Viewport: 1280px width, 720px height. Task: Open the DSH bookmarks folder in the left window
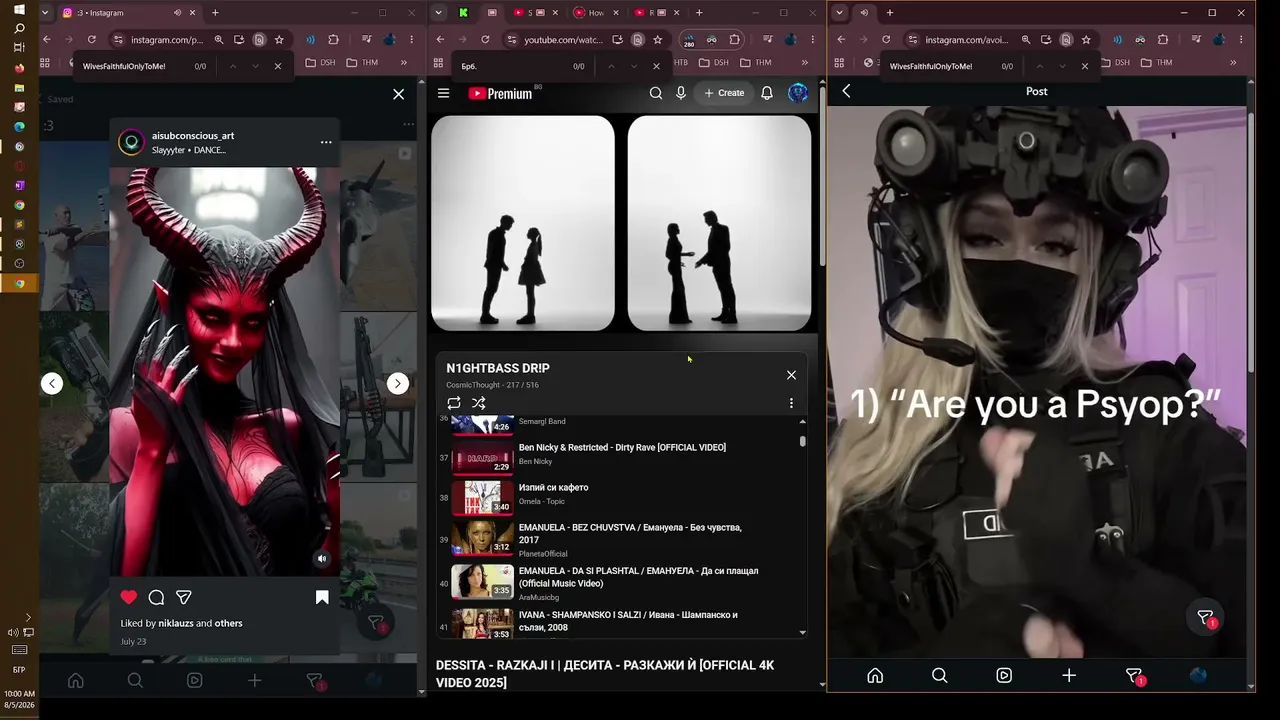point(320,62)
